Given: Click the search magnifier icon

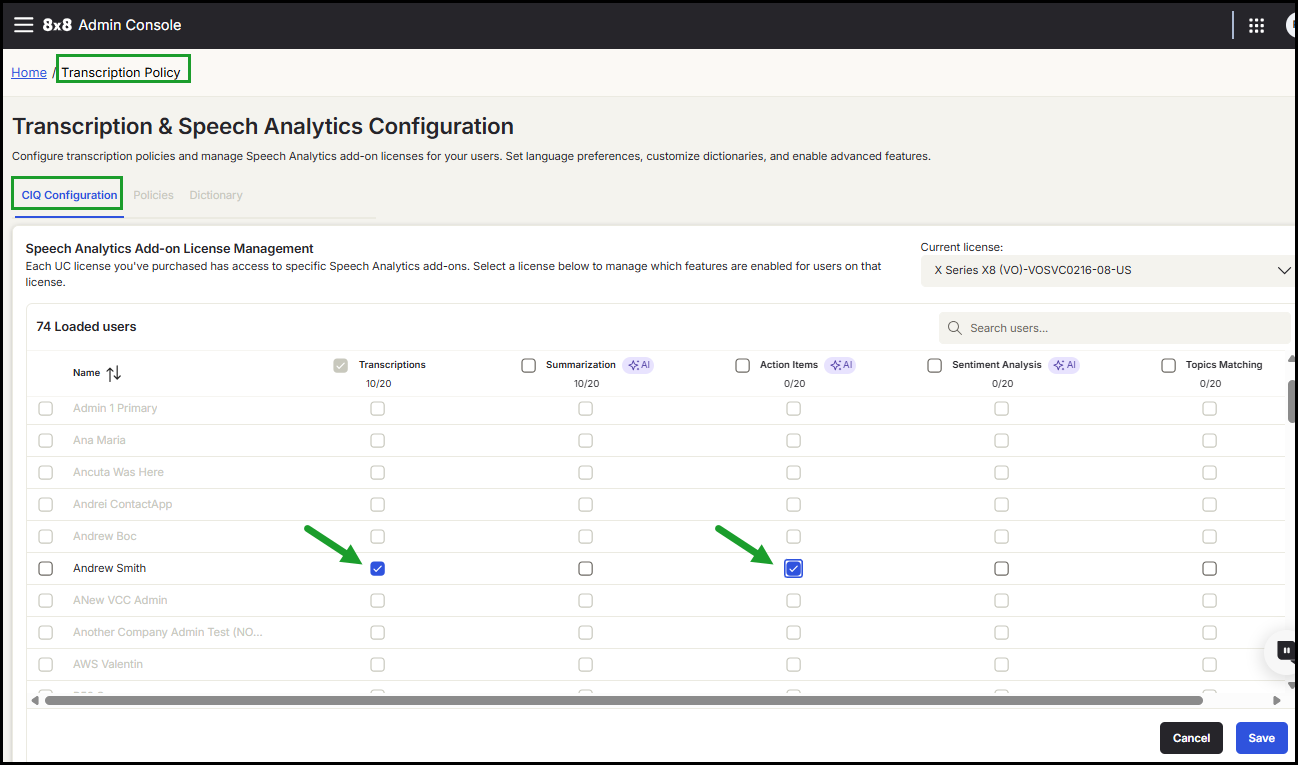Looking at the screenshot, I should pyautogui.click(x=955, y=328).
